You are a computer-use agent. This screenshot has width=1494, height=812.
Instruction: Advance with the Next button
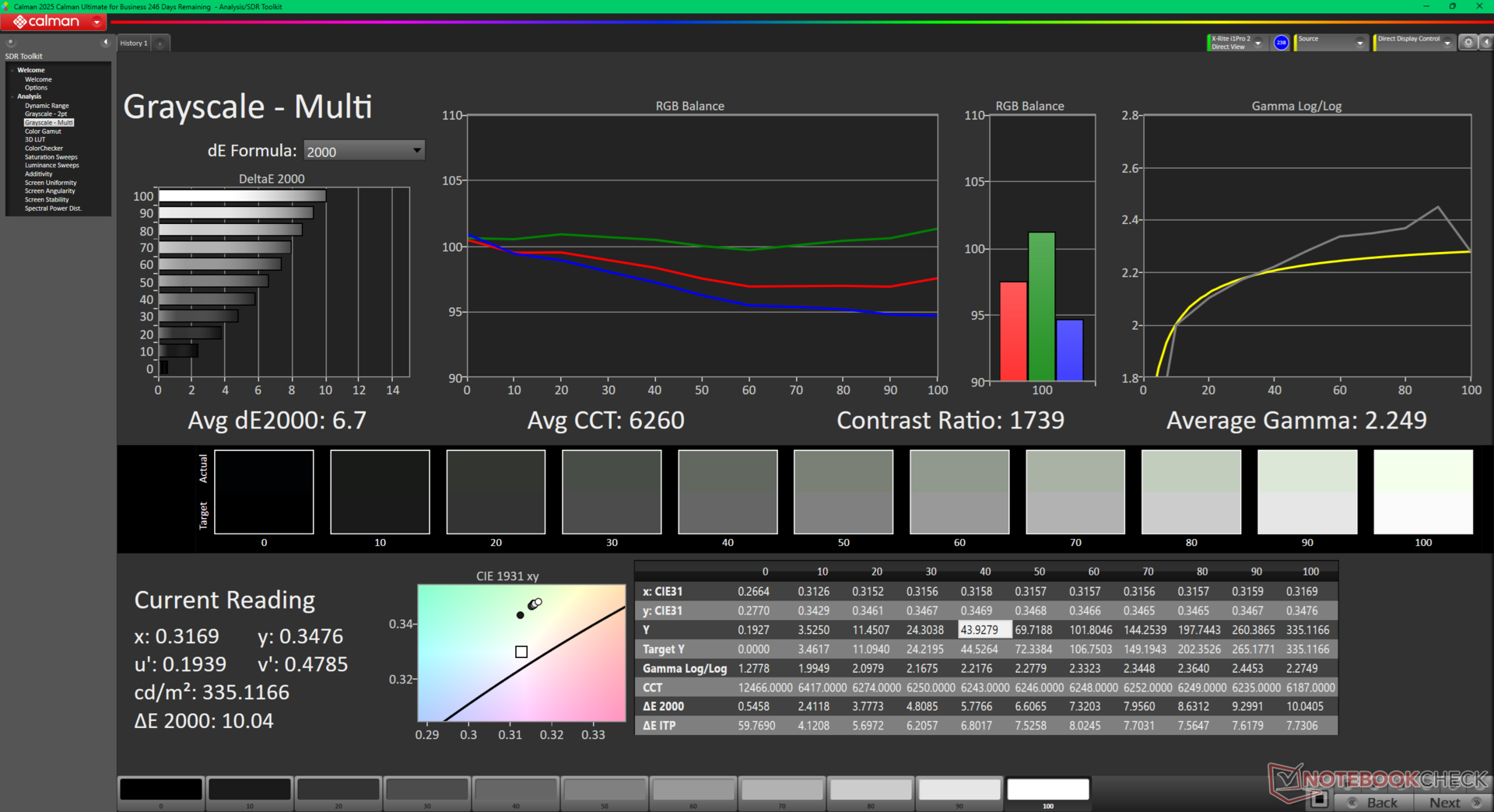point(1452,803)
